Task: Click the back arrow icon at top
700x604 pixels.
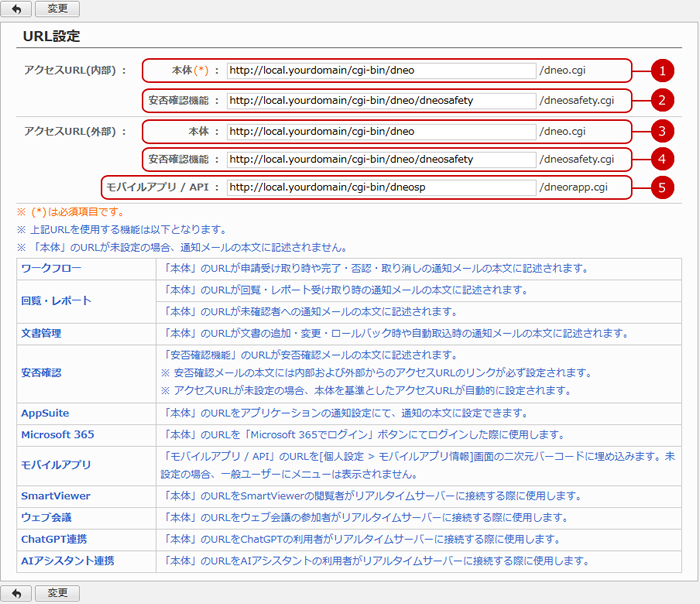Action: 15,9
